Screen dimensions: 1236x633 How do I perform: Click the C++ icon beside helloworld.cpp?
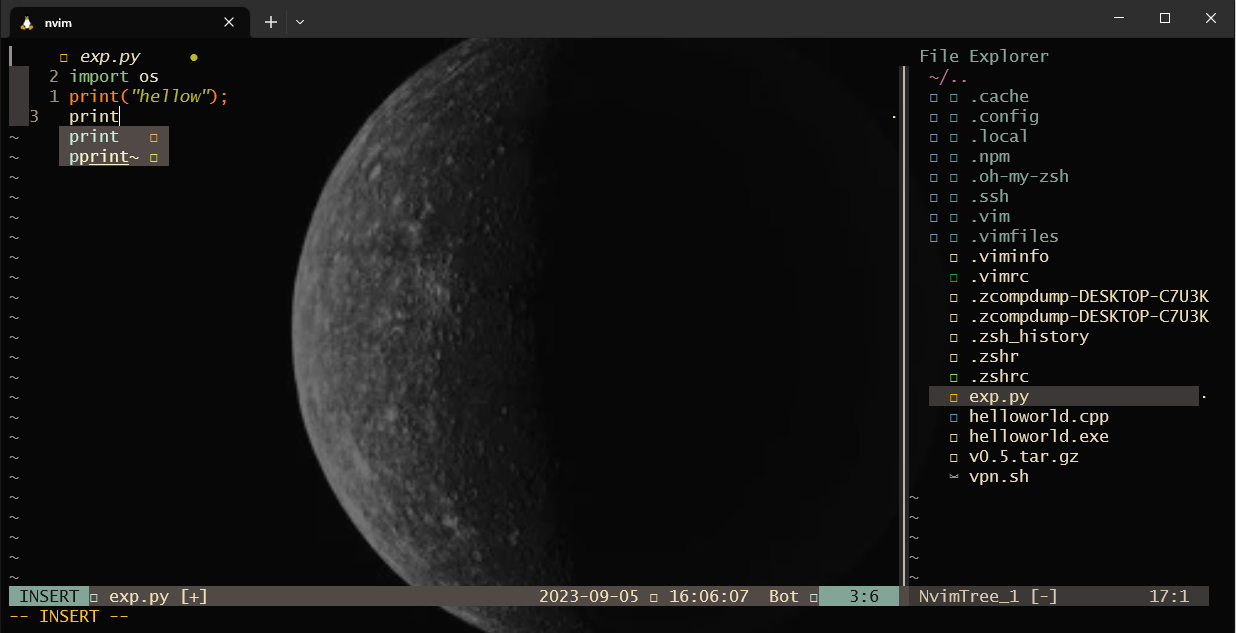click(x=953, y=416)
